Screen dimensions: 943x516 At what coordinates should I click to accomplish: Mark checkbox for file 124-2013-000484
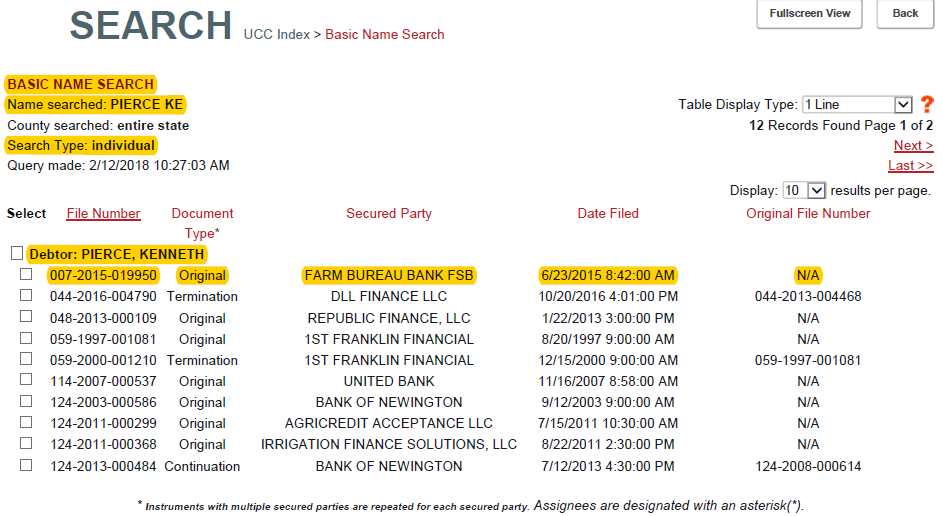point(26,465)
